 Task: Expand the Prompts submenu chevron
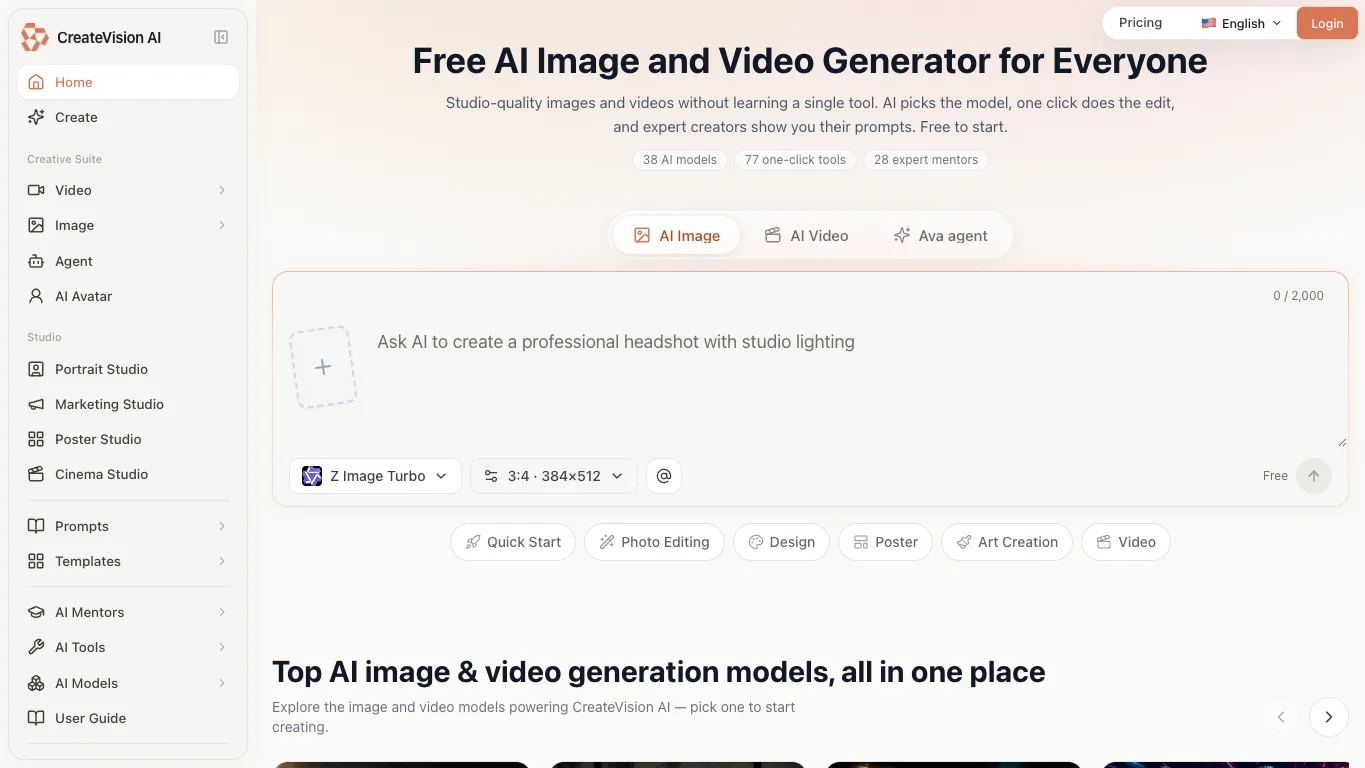pyautogui.click(x=222, y=526)
